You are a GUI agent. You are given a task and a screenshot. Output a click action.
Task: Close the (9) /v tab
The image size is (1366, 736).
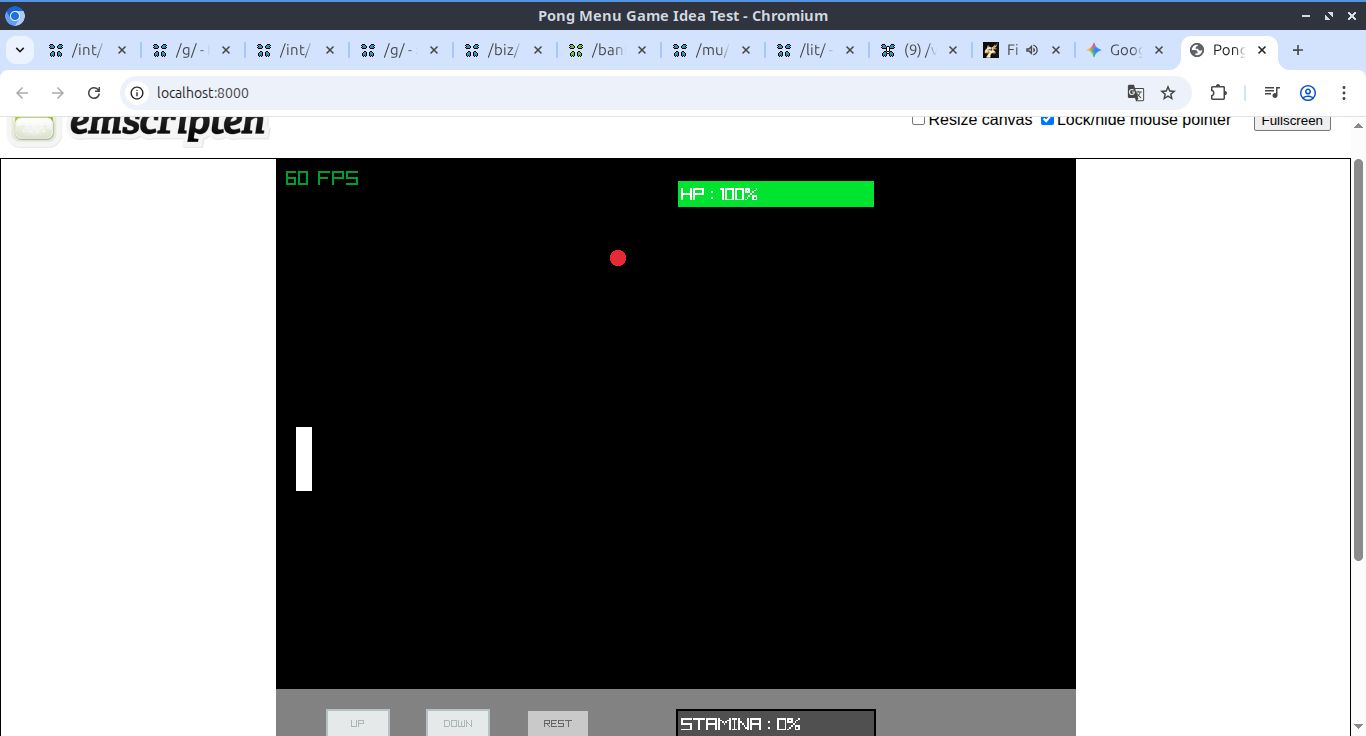[953, 50]
